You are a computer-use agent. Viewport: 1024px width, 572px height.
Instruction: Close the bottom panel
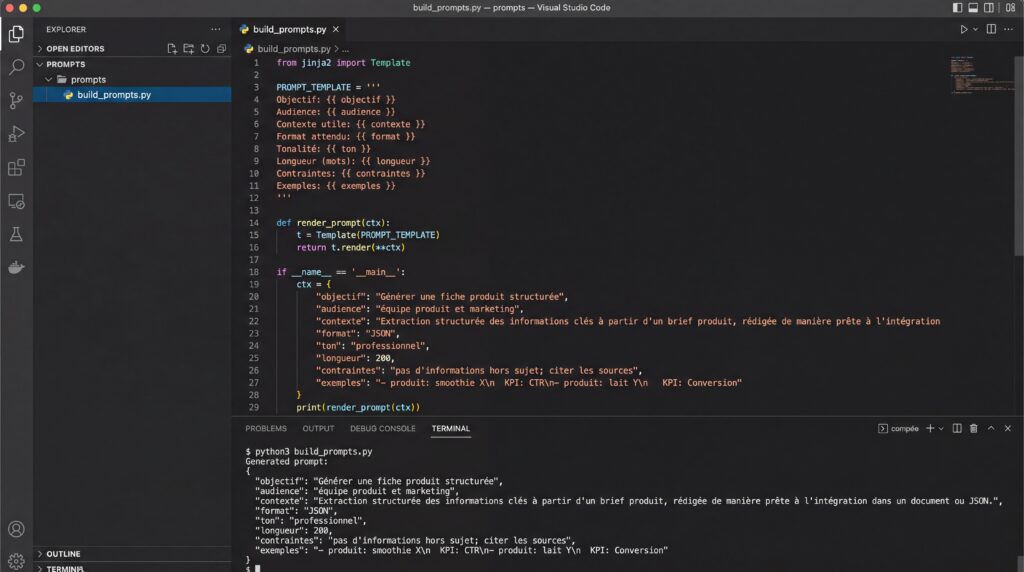pyautogui.click(x=1008, y=428)
